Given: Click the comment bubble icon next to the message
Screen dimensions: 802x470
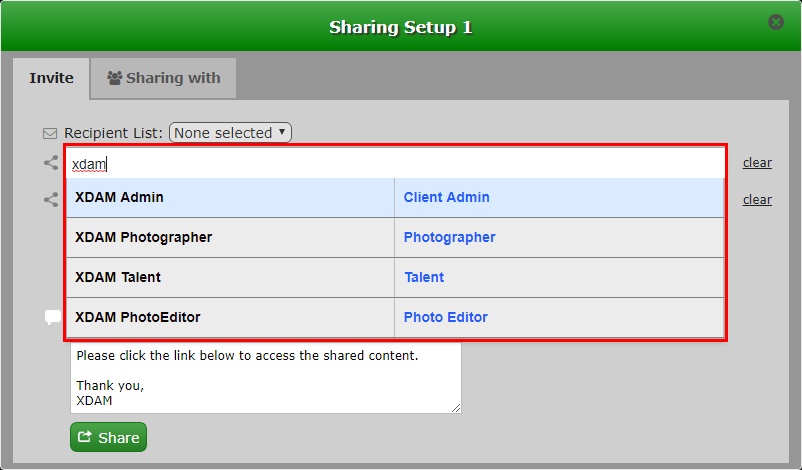Looking at the screenshot, I should 53,318.
